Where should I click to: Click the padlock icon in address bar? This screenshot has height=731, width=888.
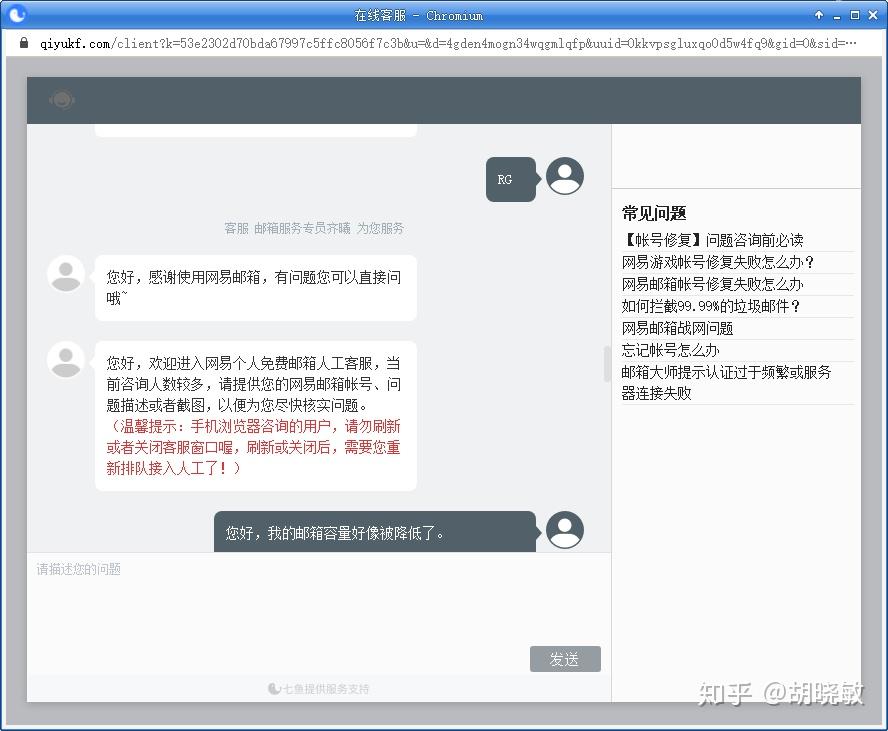click(x=24, y=43)
